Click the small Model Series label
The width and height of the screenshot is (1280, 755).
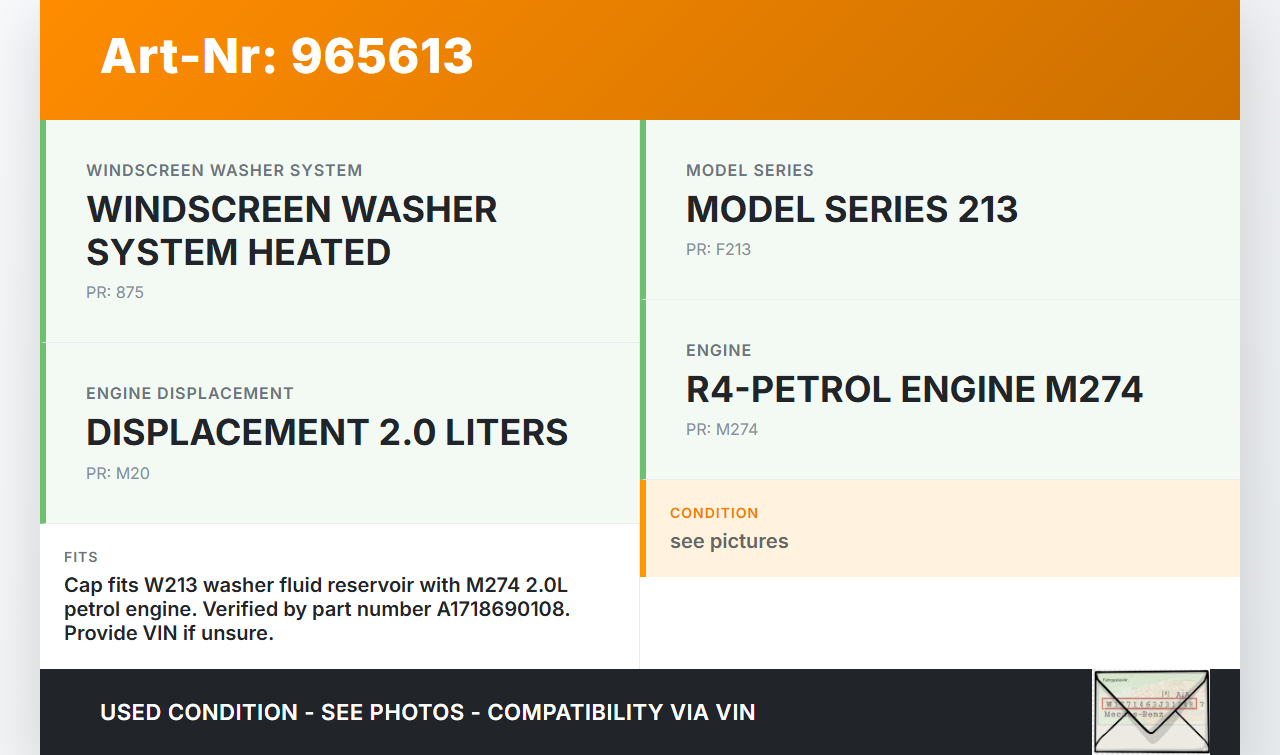tap(749, 171)
